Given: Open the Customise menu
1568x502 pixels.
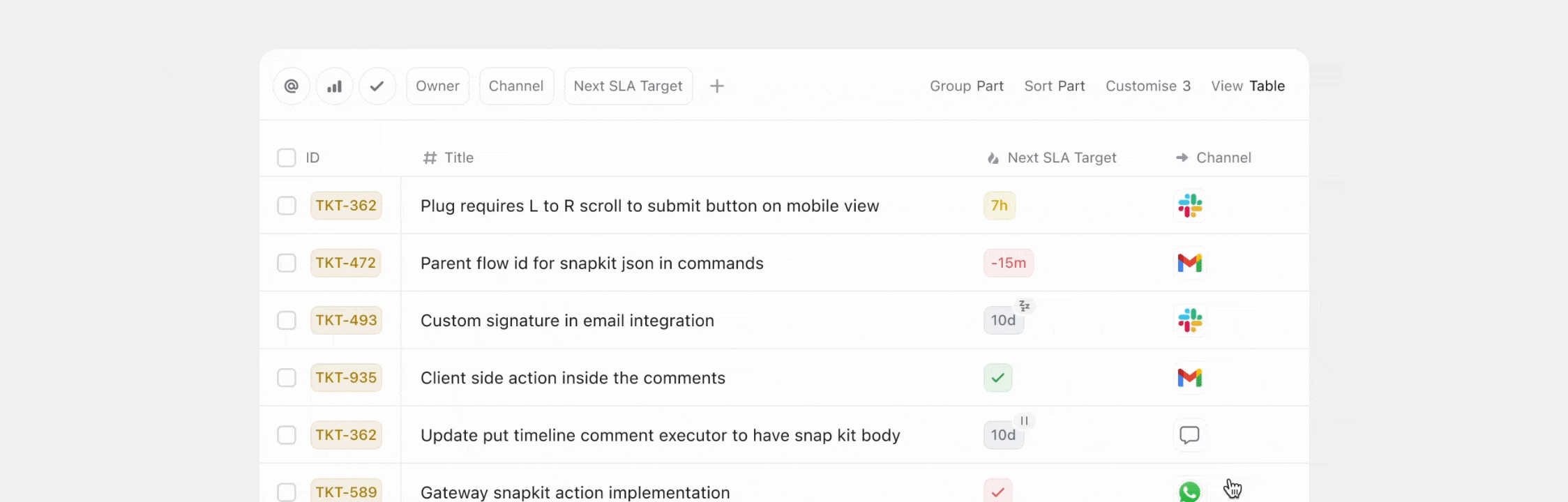Looking at the screenshot, I should coord(1148,86).
